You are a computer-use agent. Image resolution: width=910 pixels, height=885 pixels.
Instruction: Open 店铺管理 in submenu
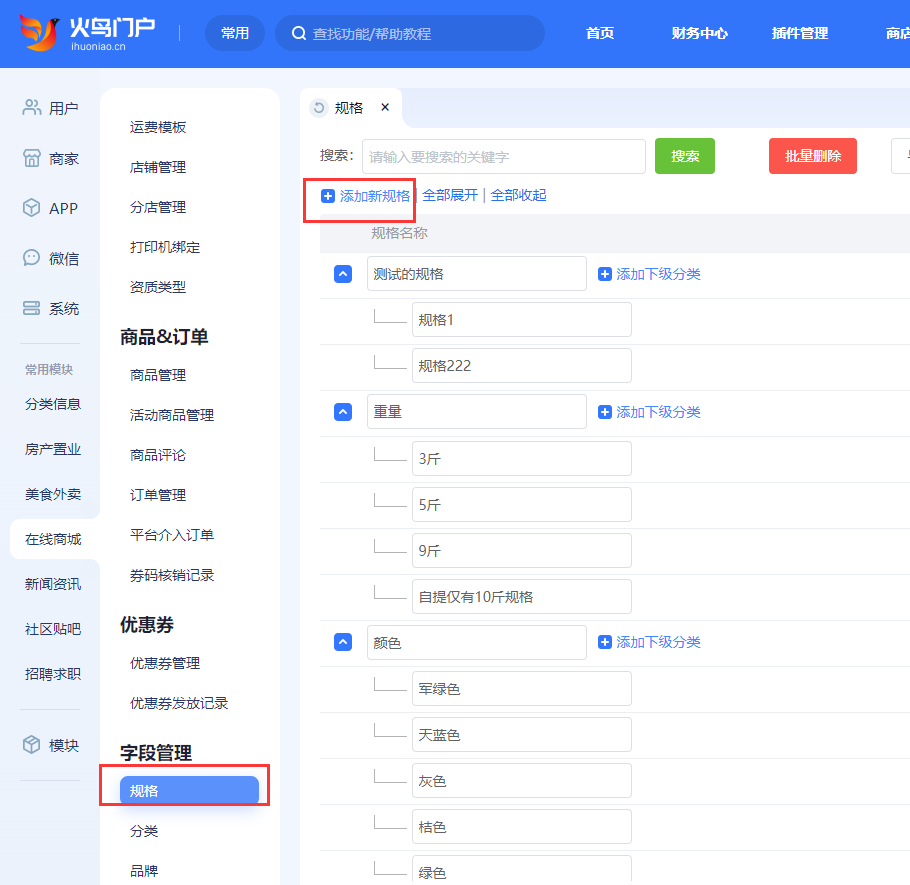(x=158, y=167)
